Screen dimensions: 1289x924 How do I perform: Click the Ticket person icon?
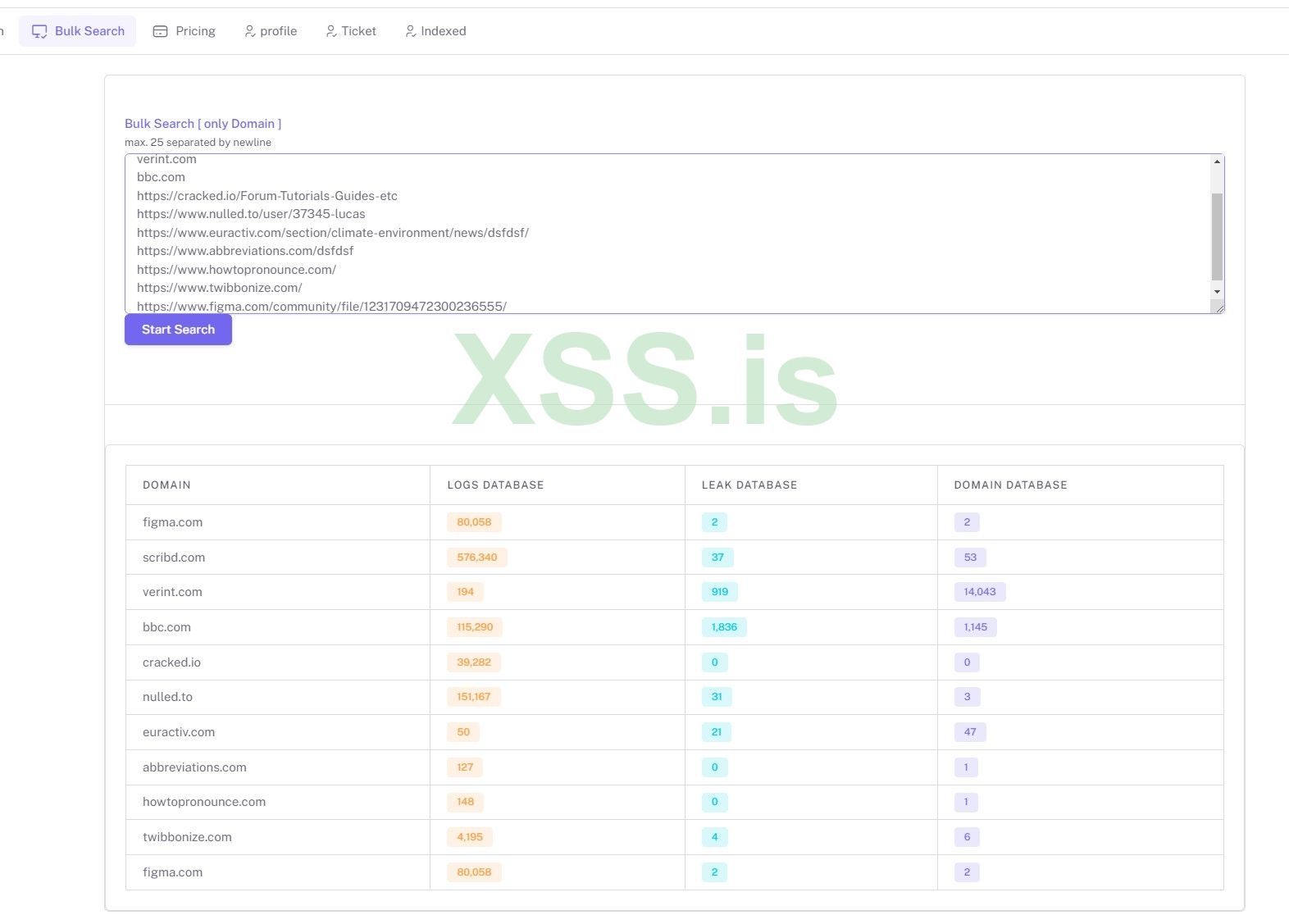[331, 31]
